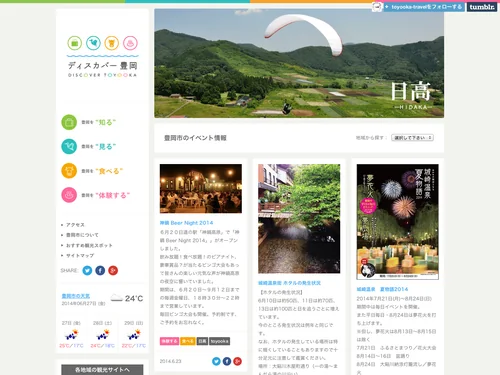Open the fireworks festival poster image

click(x=398, y=222)
